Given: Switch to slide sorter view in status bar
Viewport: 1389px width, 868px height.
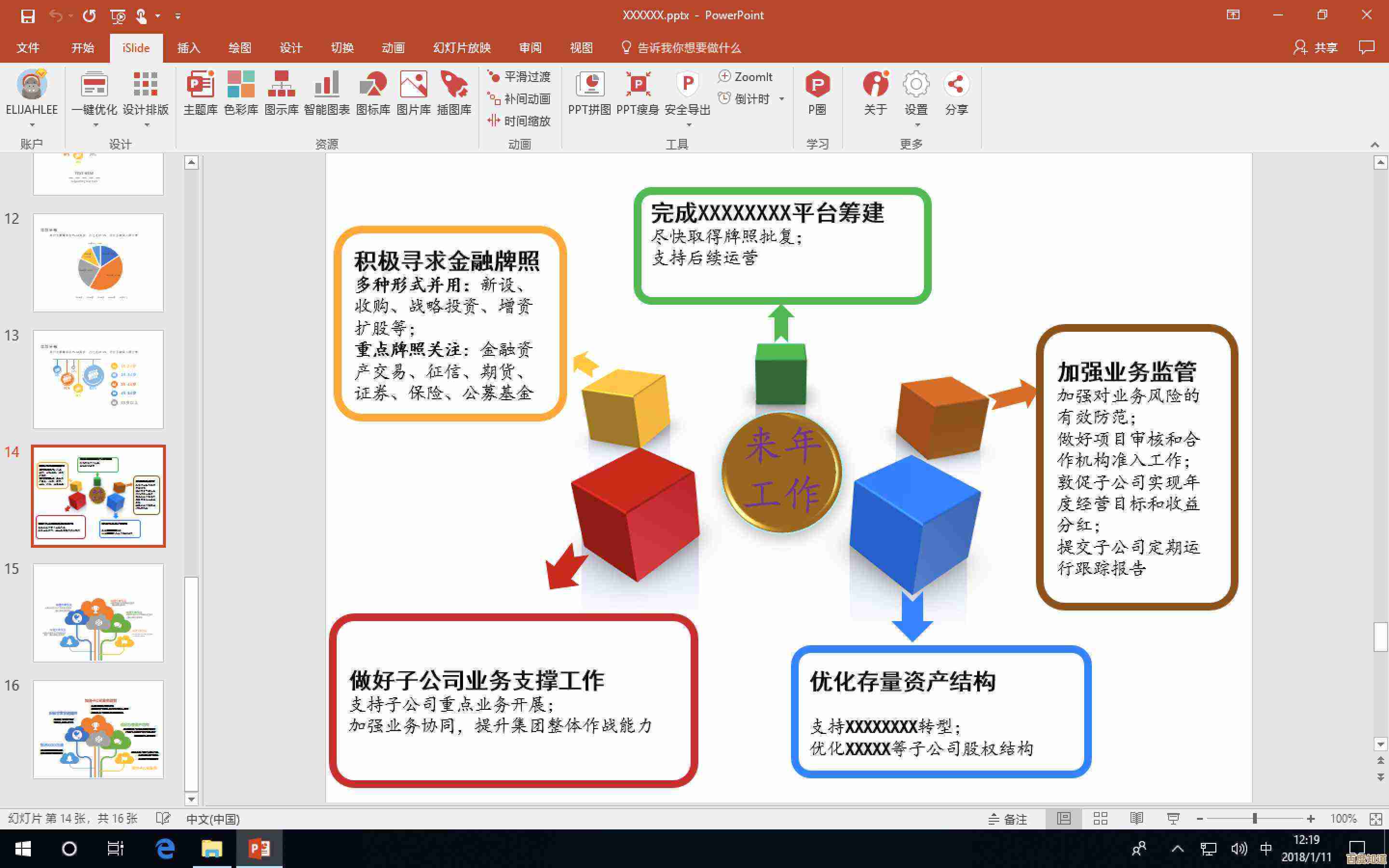Looking at the screenshot, I should tap(1101, 819).
